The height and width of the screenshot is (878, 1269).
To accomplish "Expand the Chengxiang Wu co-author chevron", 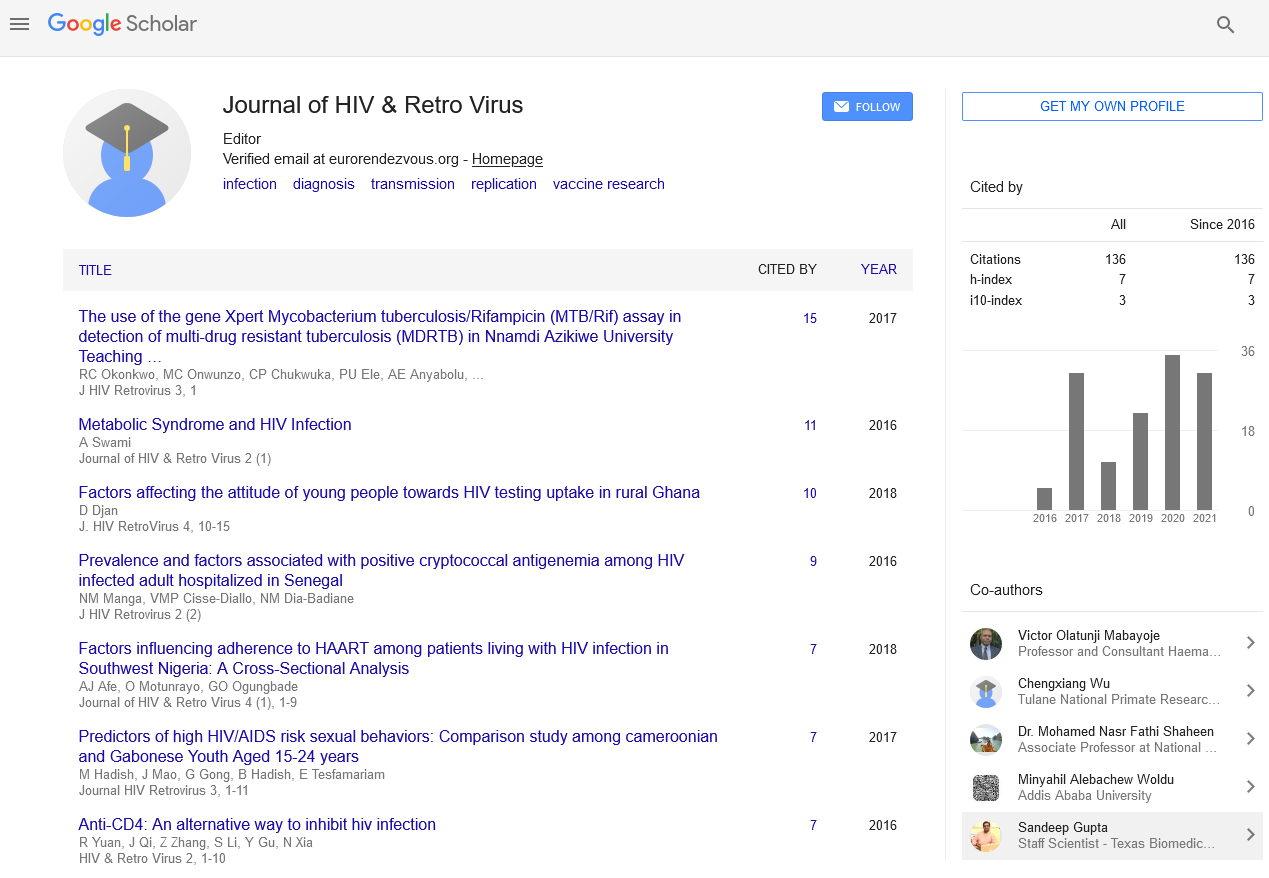I will click(x=1250, y=691).
